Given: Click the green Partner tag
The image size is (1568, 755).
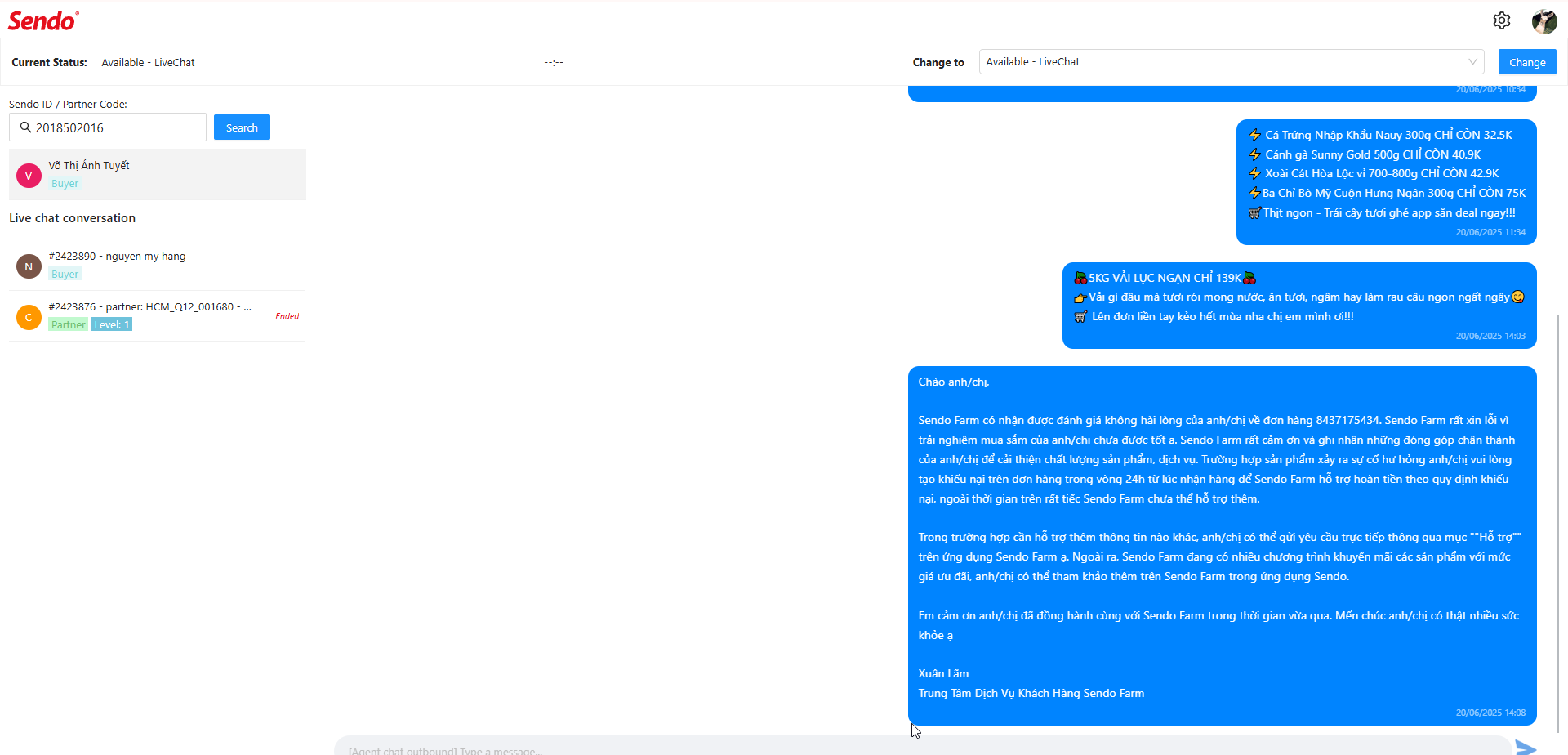Looking at the screenshot, I should coord(69,325).
